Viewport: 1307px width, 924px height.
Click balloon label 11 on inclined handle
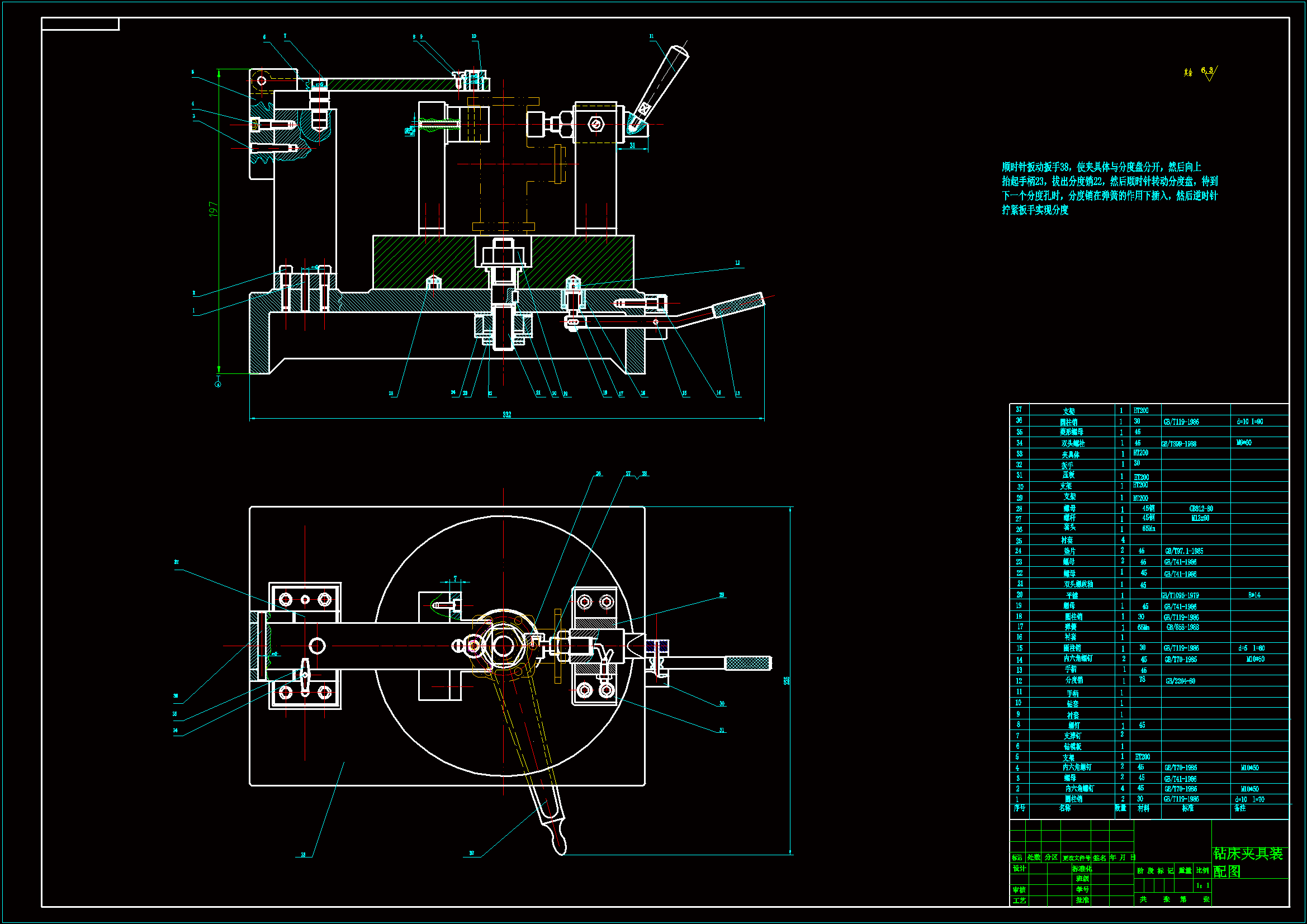[x=652, y=36]
